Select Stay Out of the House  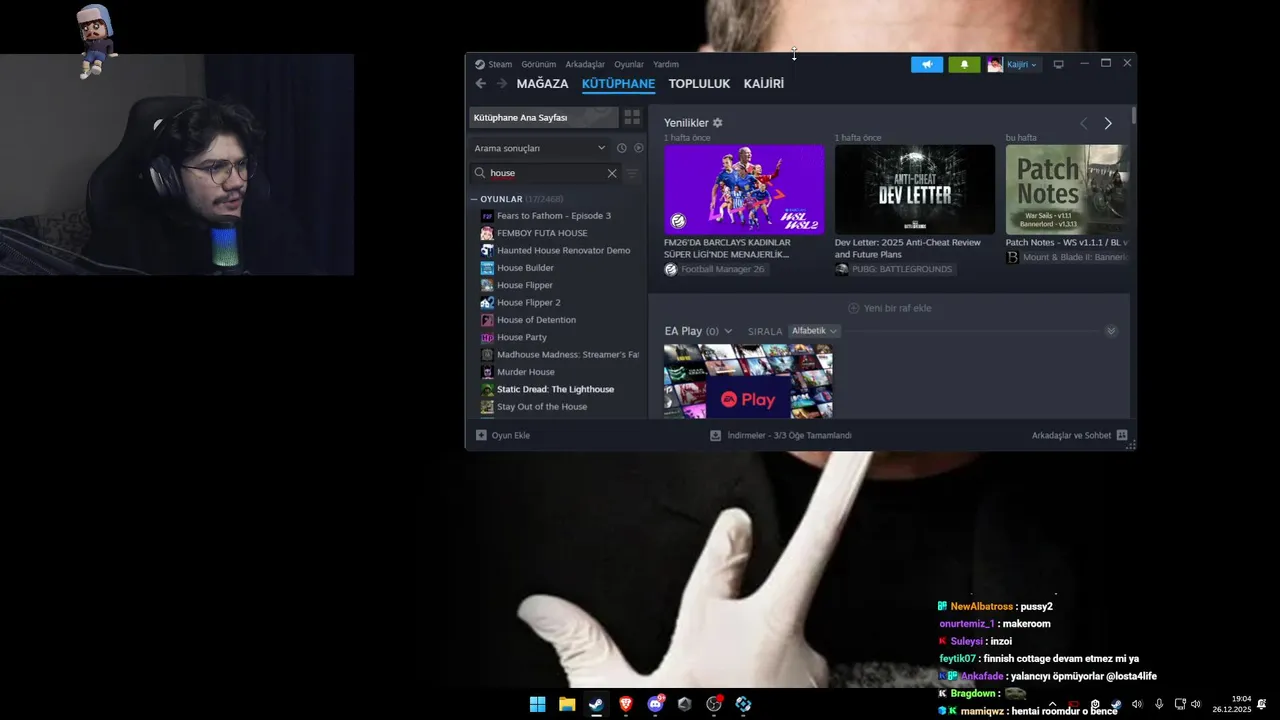[x=541, y=407]
